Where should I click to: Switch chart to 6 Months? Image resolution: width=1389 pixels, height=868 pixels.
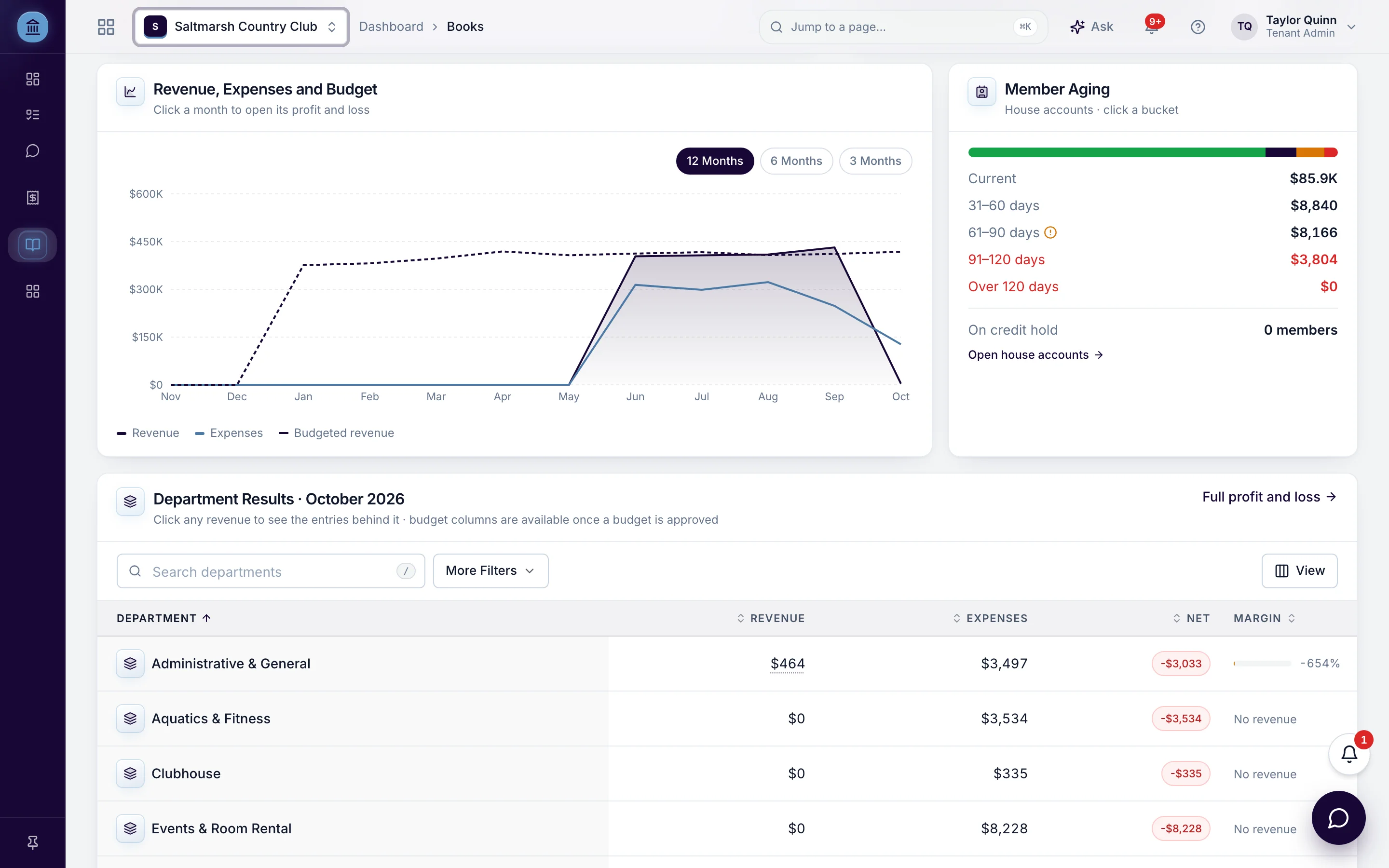point(796,162)
